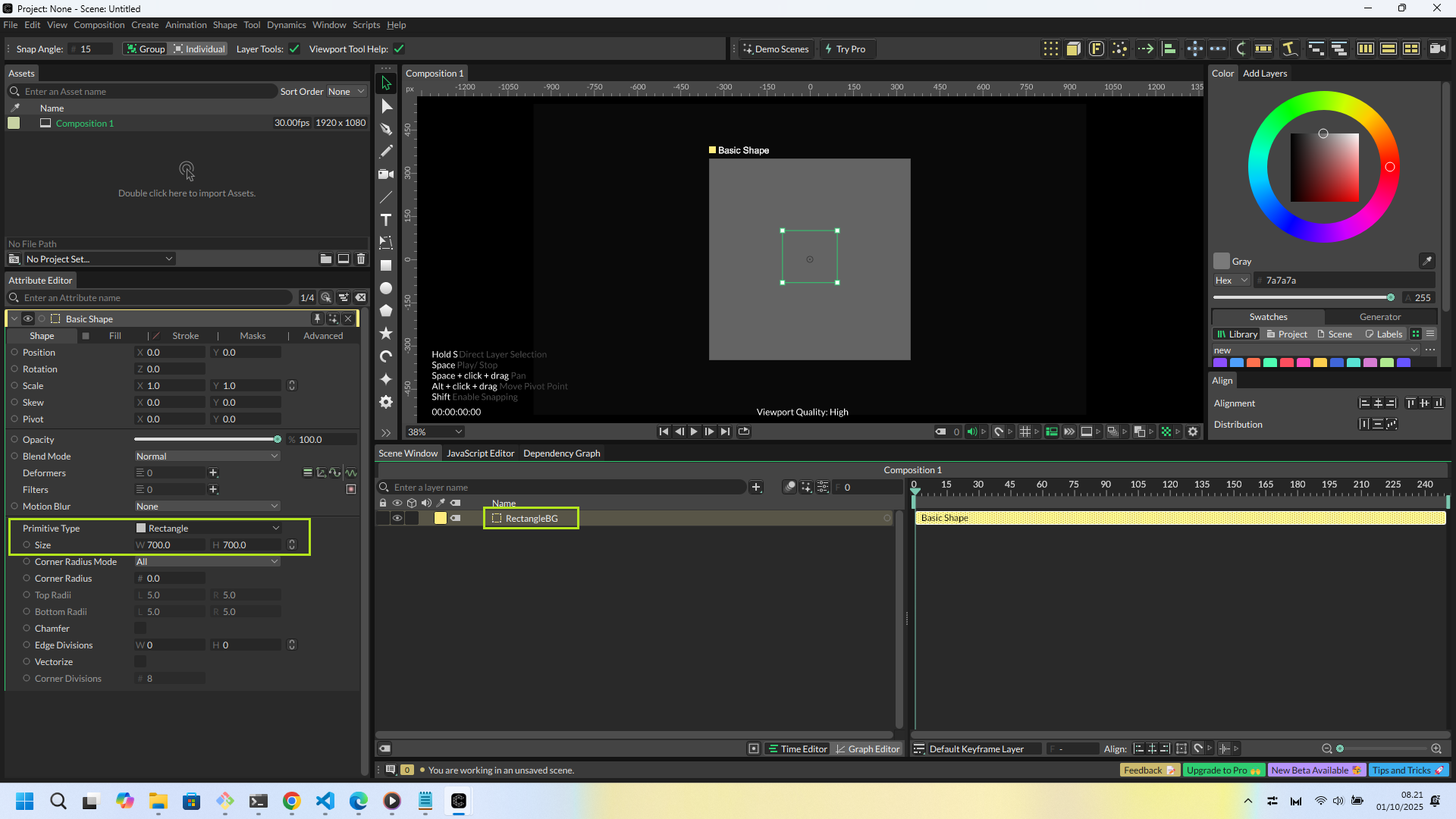Click the Demo Scenes button
The height and width of the screenshot is (819, 1456).
[x=776, y=49]
